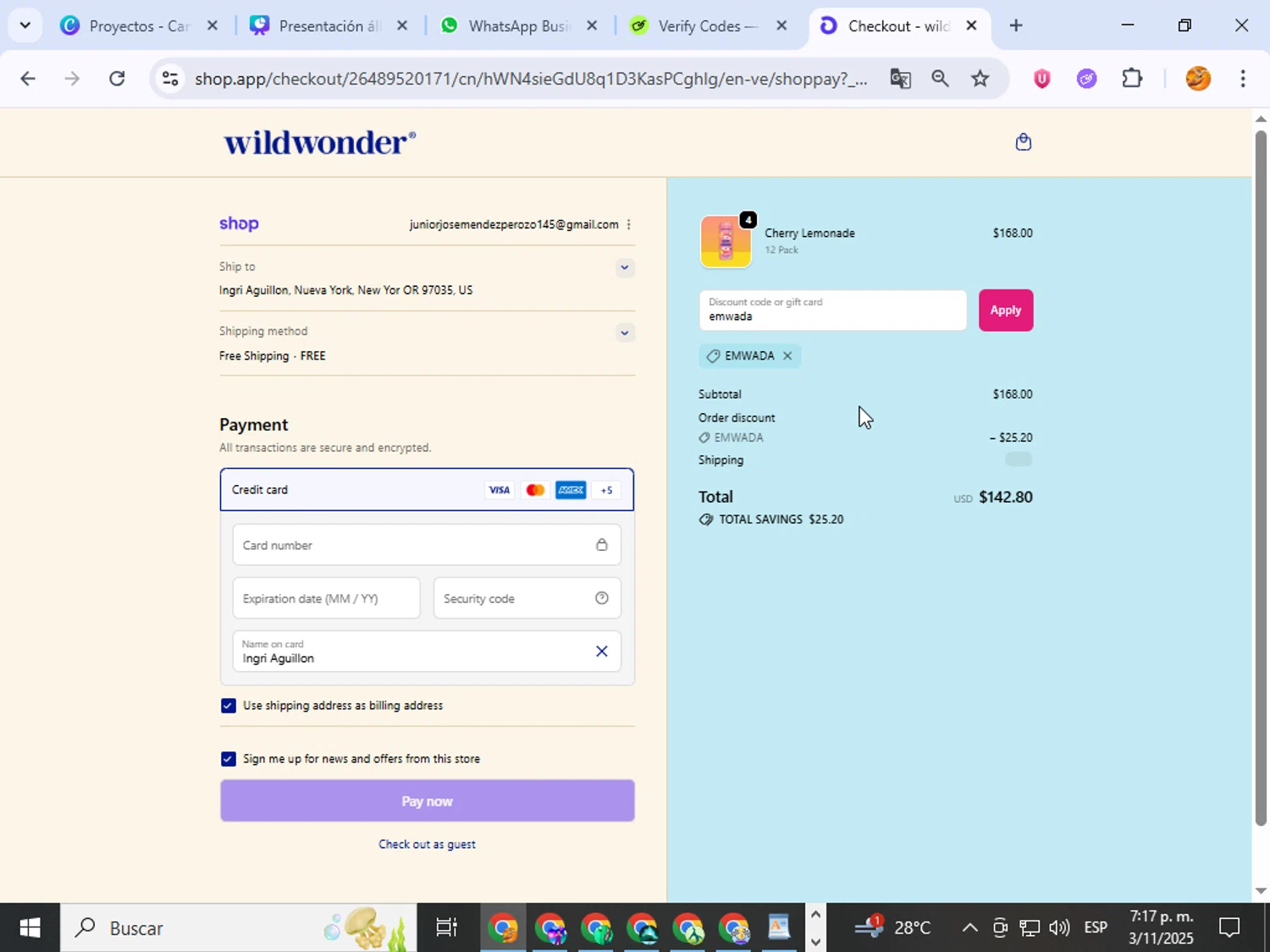This screenshot has width=1270, height=952.
Task: Click the browser address bar URL
Action: (531, 79)
